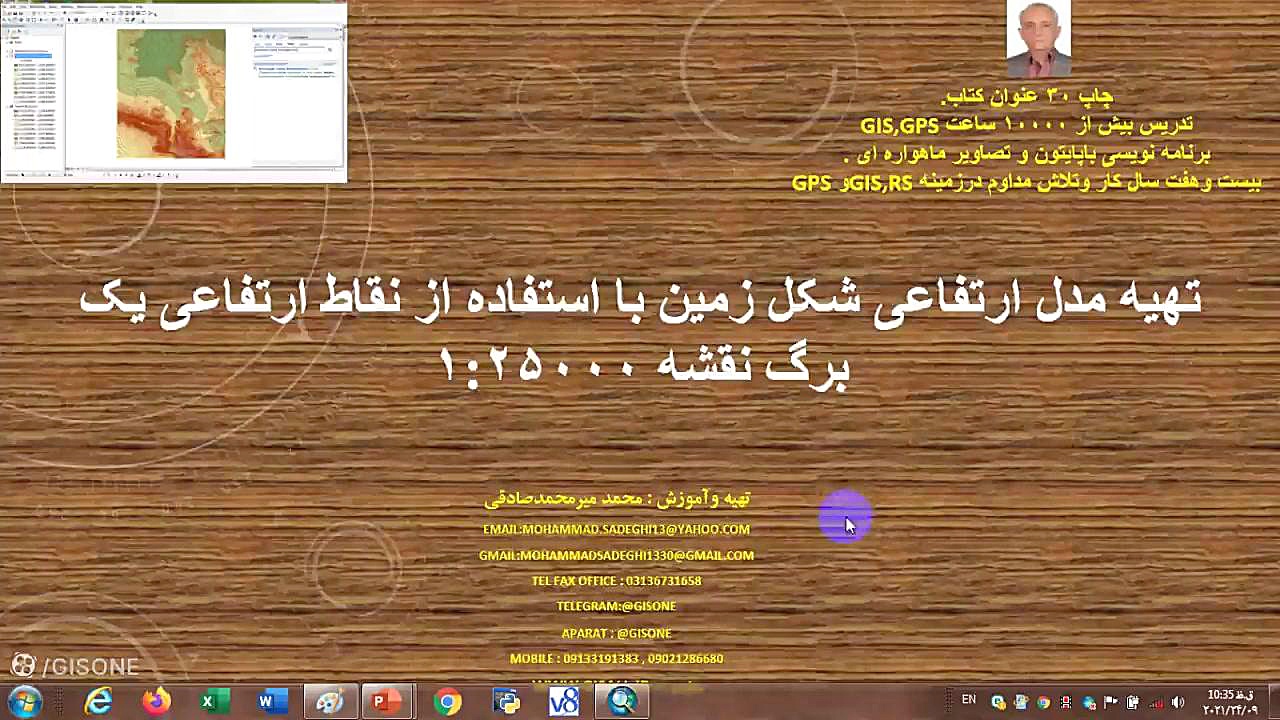The height and width of the screenshot is (720, 1280).
Task: Click the title line 'تهیه مدل ارتفاعی شکل زمین'
Action: click(640, 300)
